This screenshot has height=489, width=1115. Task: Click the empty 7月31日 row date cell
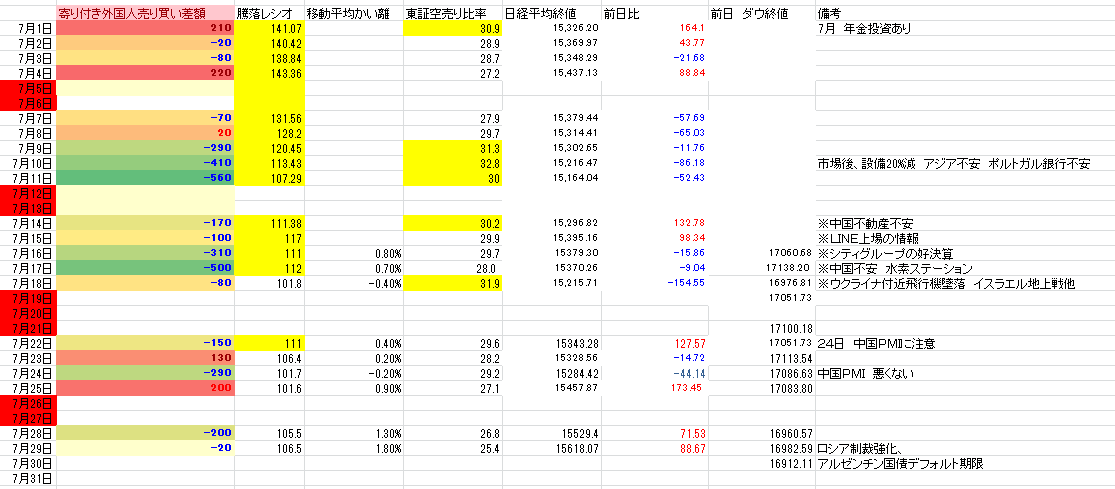tap(28, 479)
